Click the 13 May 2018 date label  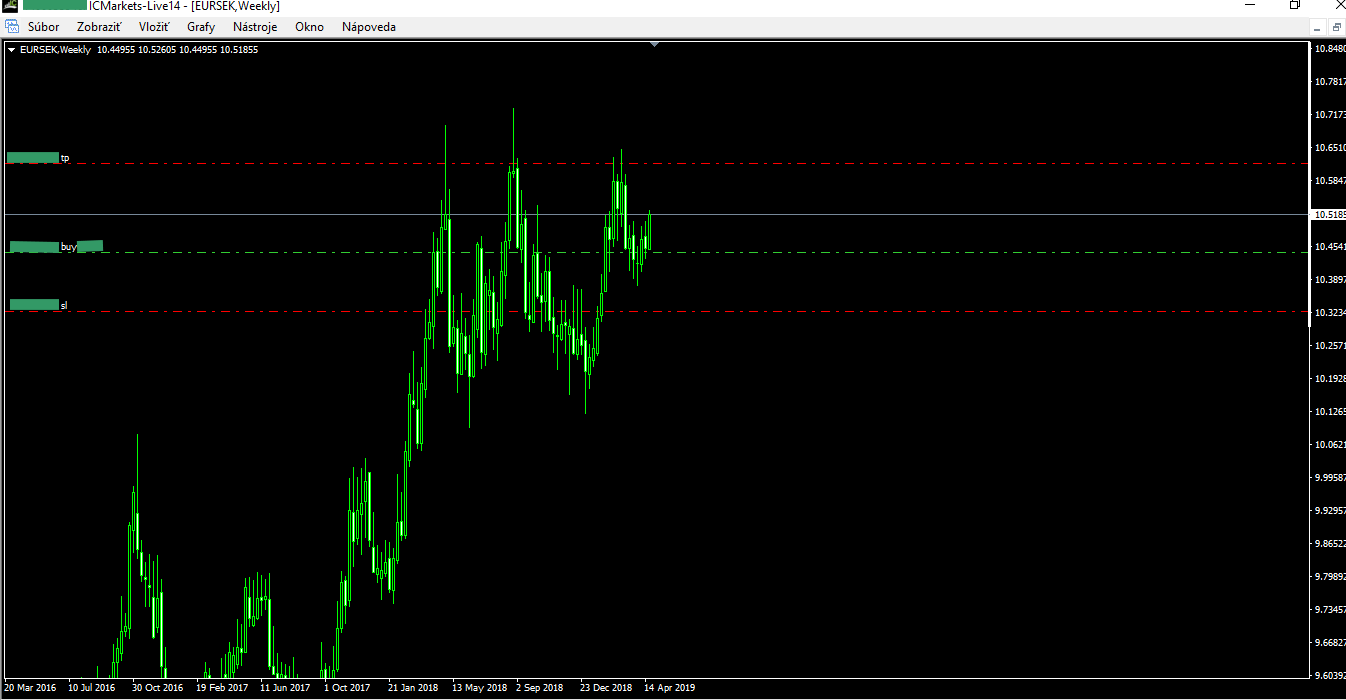[x=478, y=688]
